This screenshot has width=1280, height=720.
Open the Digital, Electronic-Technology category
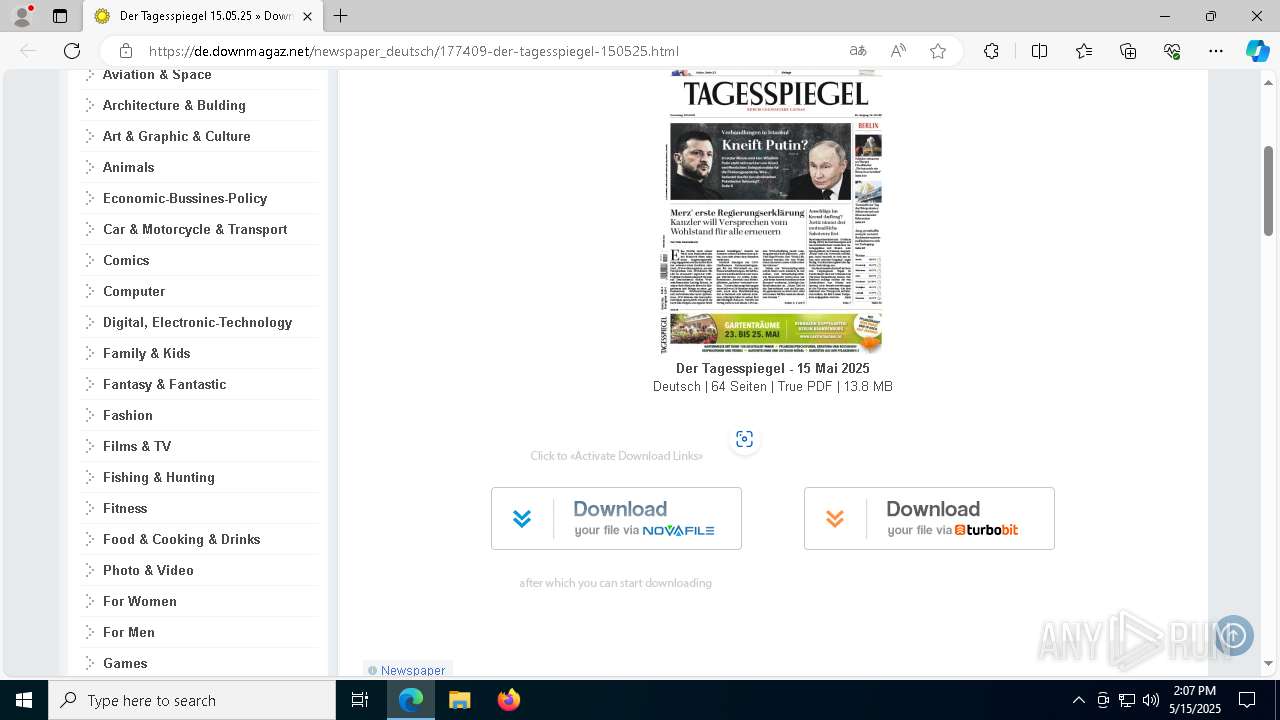point(197,322)
